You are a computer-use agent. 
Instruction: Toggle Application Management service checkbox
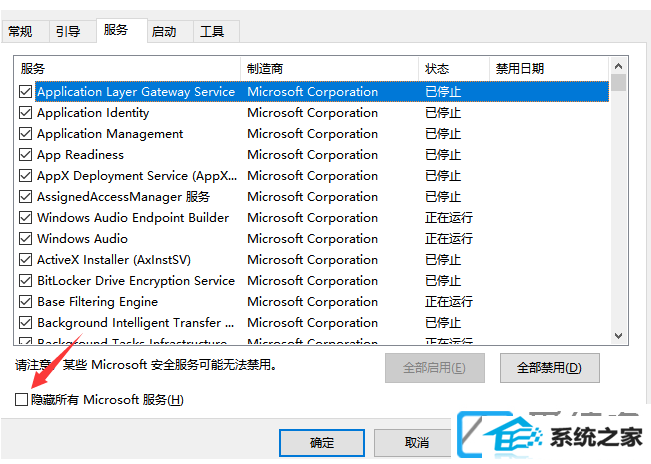[x=25, y=134]
